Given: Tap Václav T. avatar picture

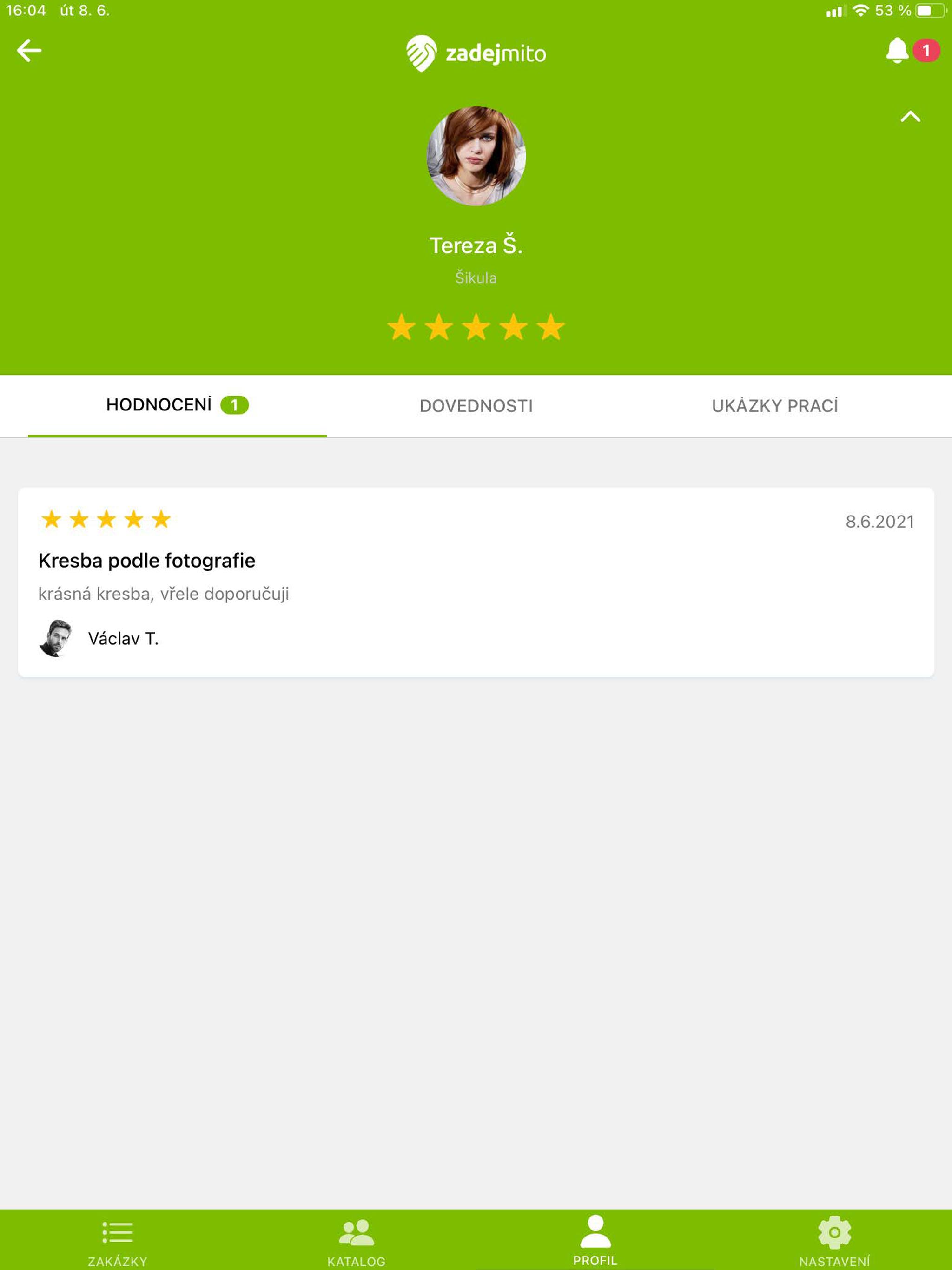Looking at the screenshot, I should 55,638.
